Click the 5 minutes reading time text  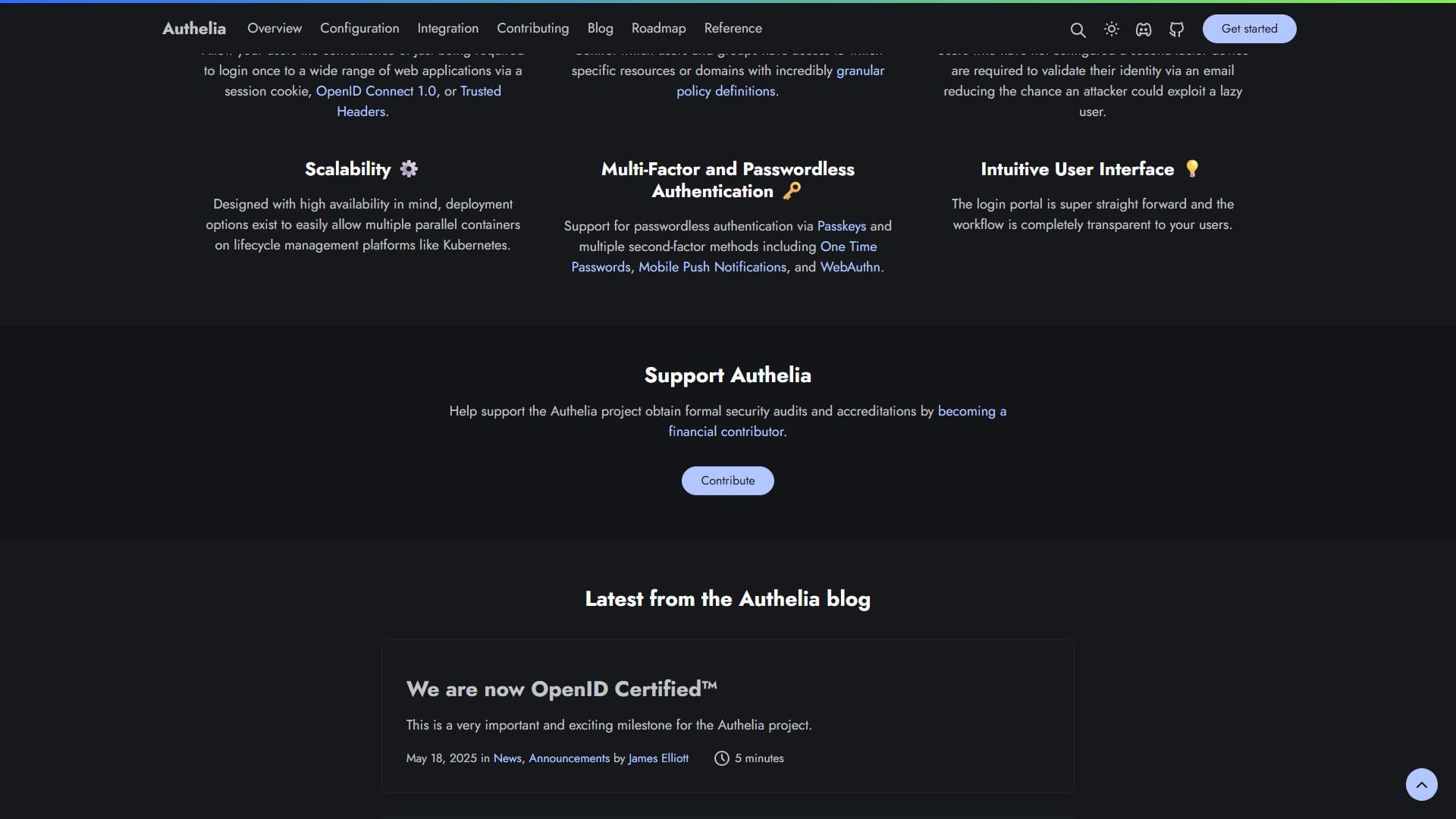pos(759,758)
